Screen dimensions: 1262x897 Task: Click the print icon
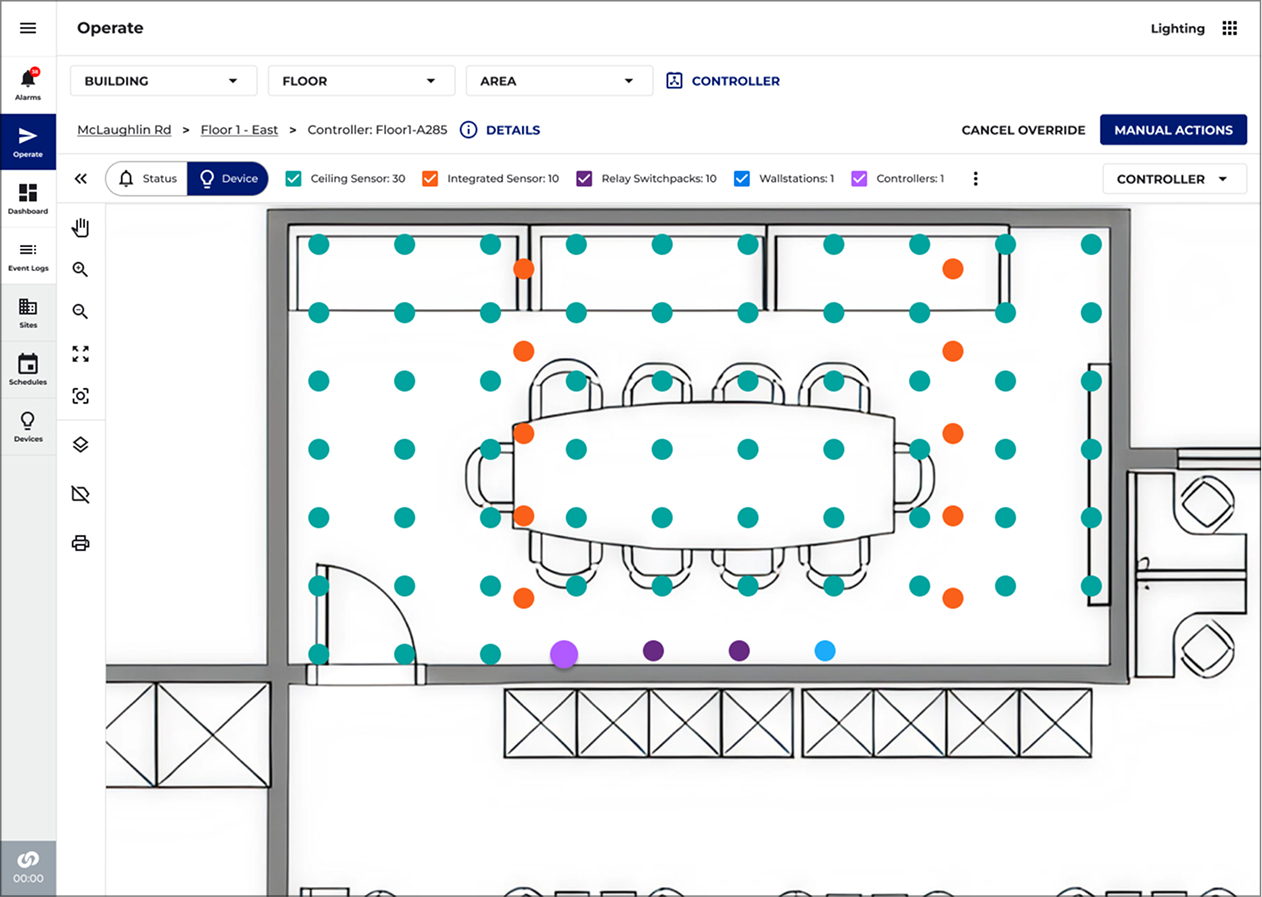coord(81,543)
